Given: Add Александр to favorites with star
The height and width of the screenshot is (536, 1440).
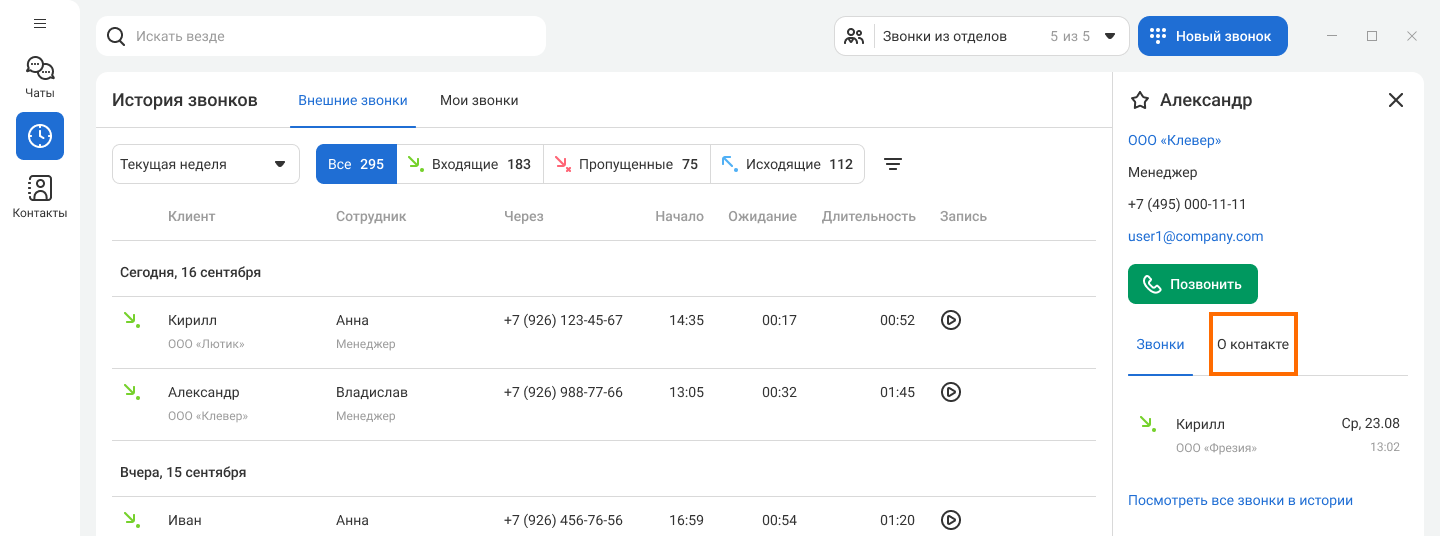Looking at the screenshot, I should pos(1139,100).
